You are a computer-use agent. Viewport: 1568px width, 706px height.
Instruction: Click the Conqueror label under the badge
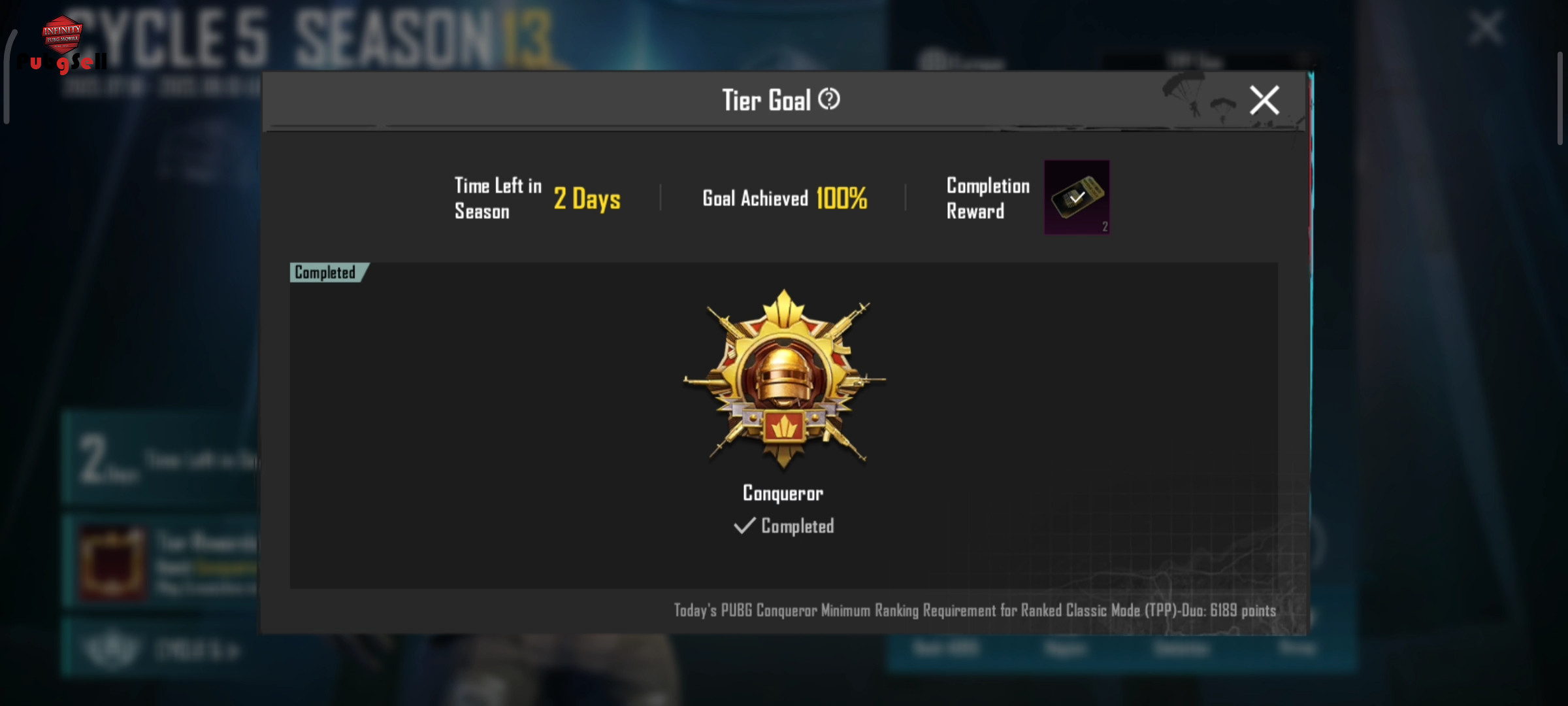(783, 493)
